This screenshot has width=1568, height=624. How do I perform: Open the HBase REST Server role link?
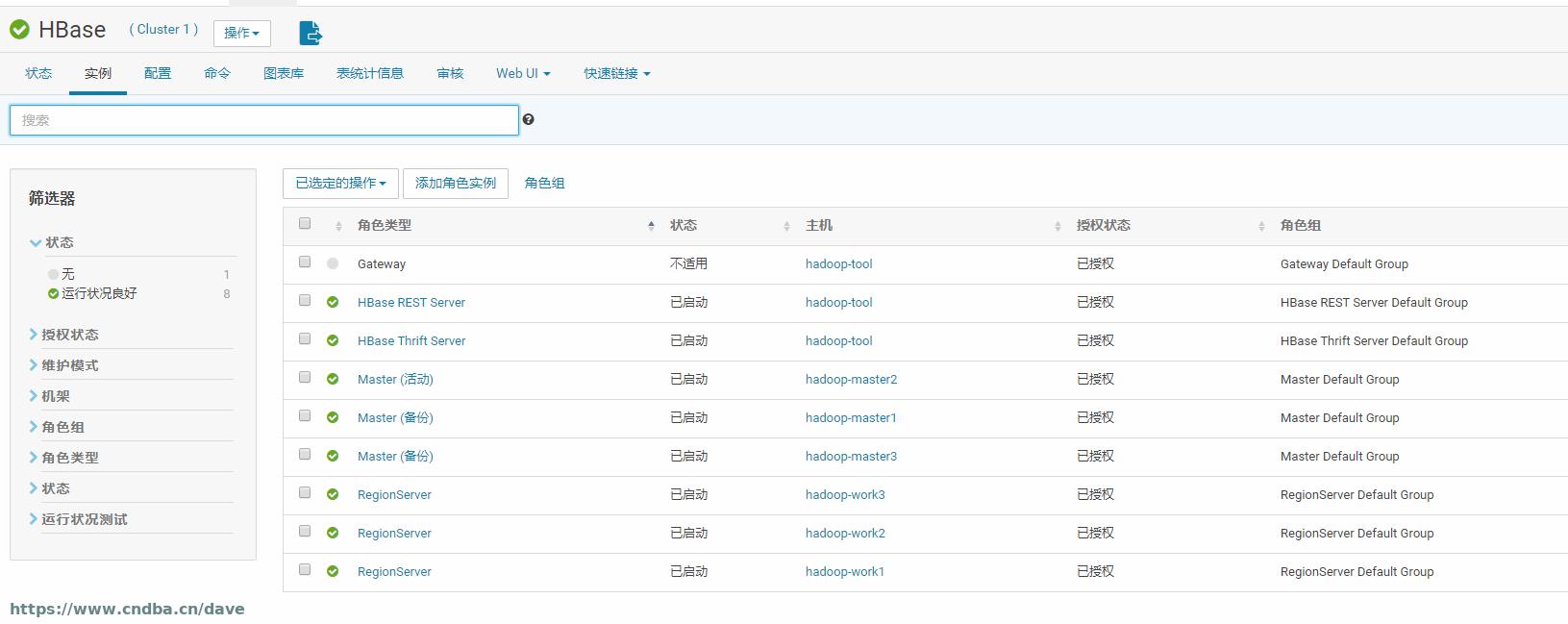[x=411, y=302]
